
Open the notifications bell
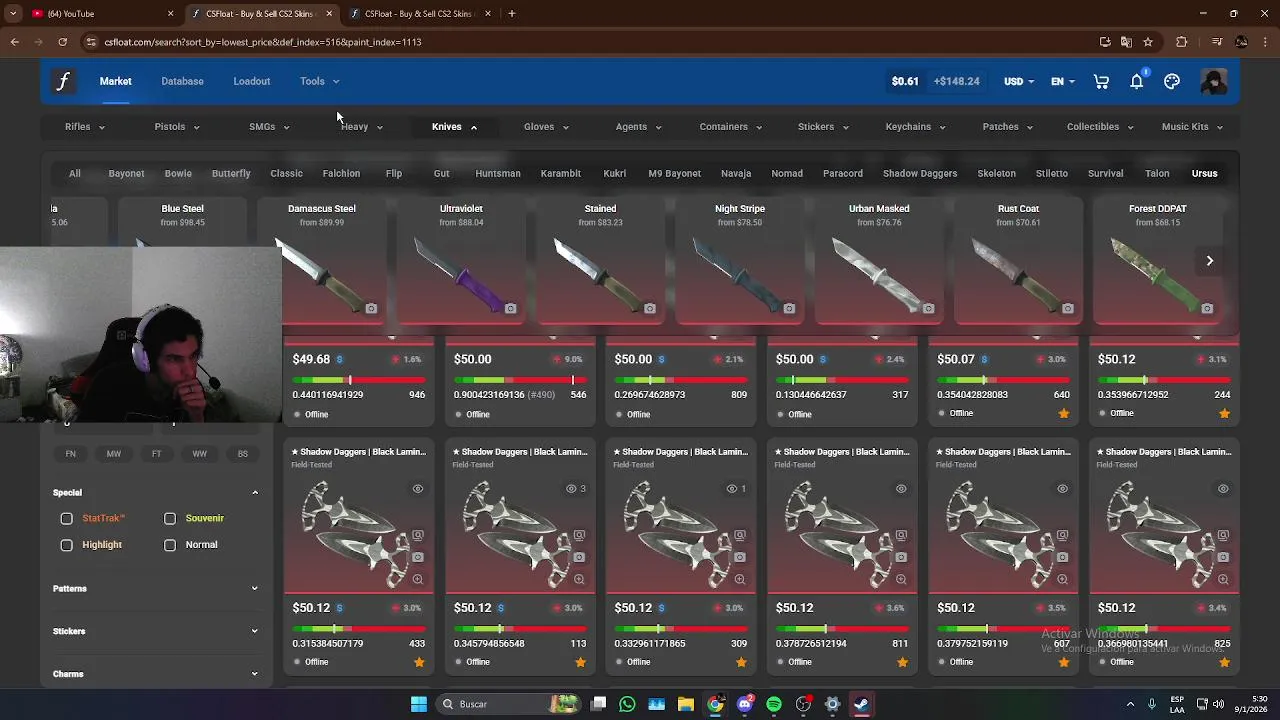click(x=1137, y=82)
